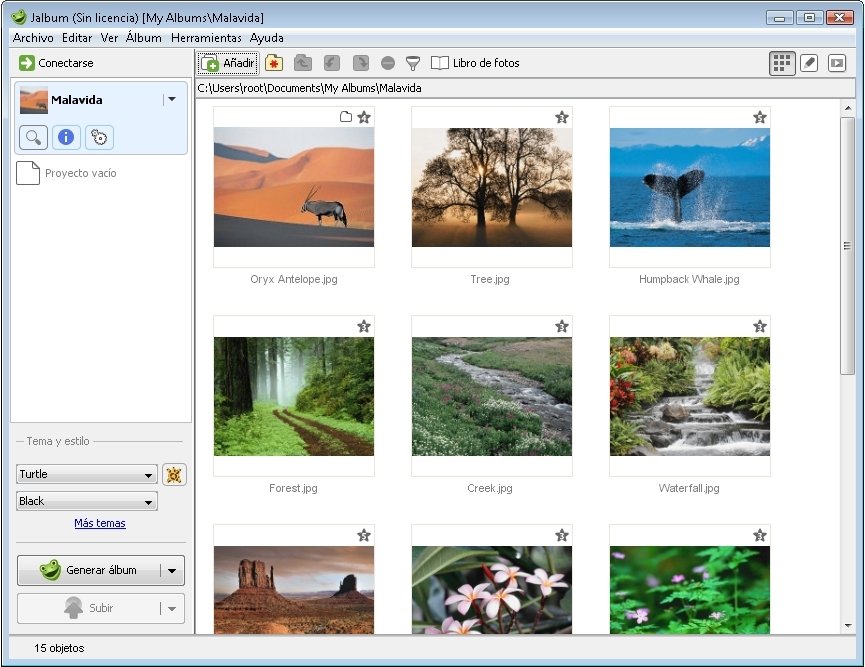Open the Álbum menu
The width and height of the screenshot is (865, 667).
[x=143, y=38]
